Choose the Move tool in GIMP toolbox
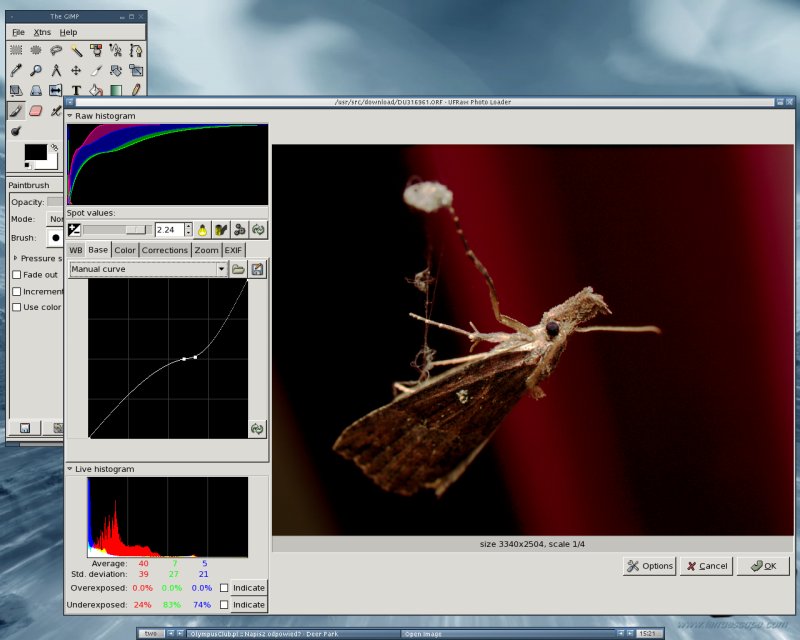 (76, 70)
